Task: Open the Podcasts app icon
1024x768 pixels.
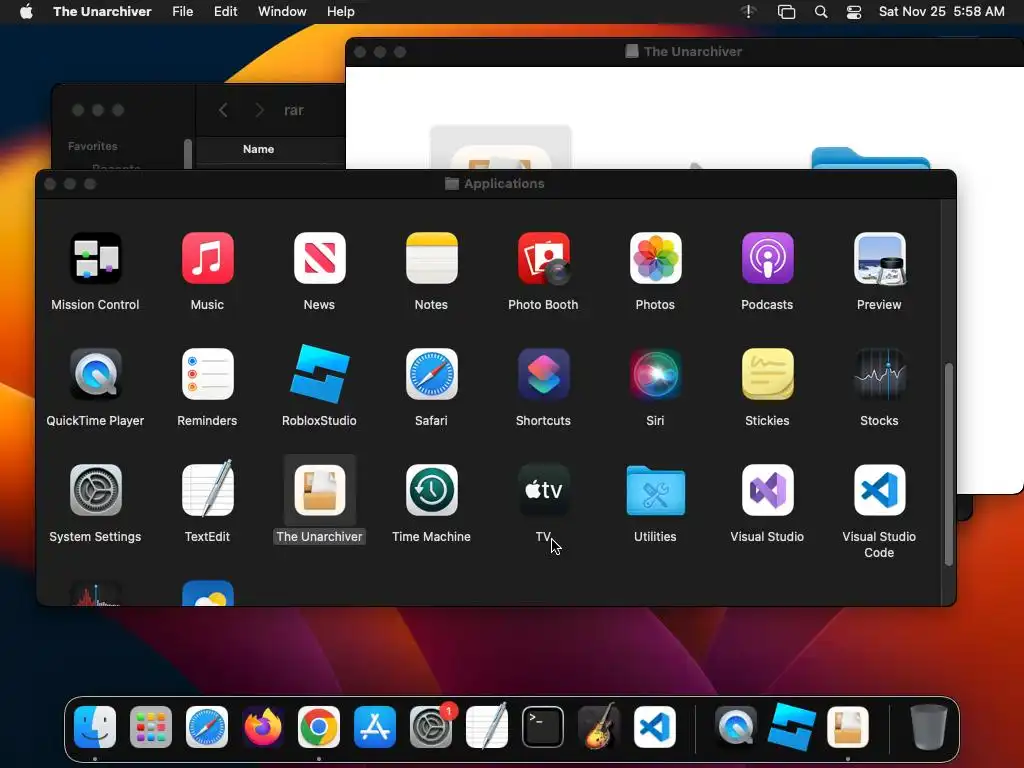Action: coord(767,259)
